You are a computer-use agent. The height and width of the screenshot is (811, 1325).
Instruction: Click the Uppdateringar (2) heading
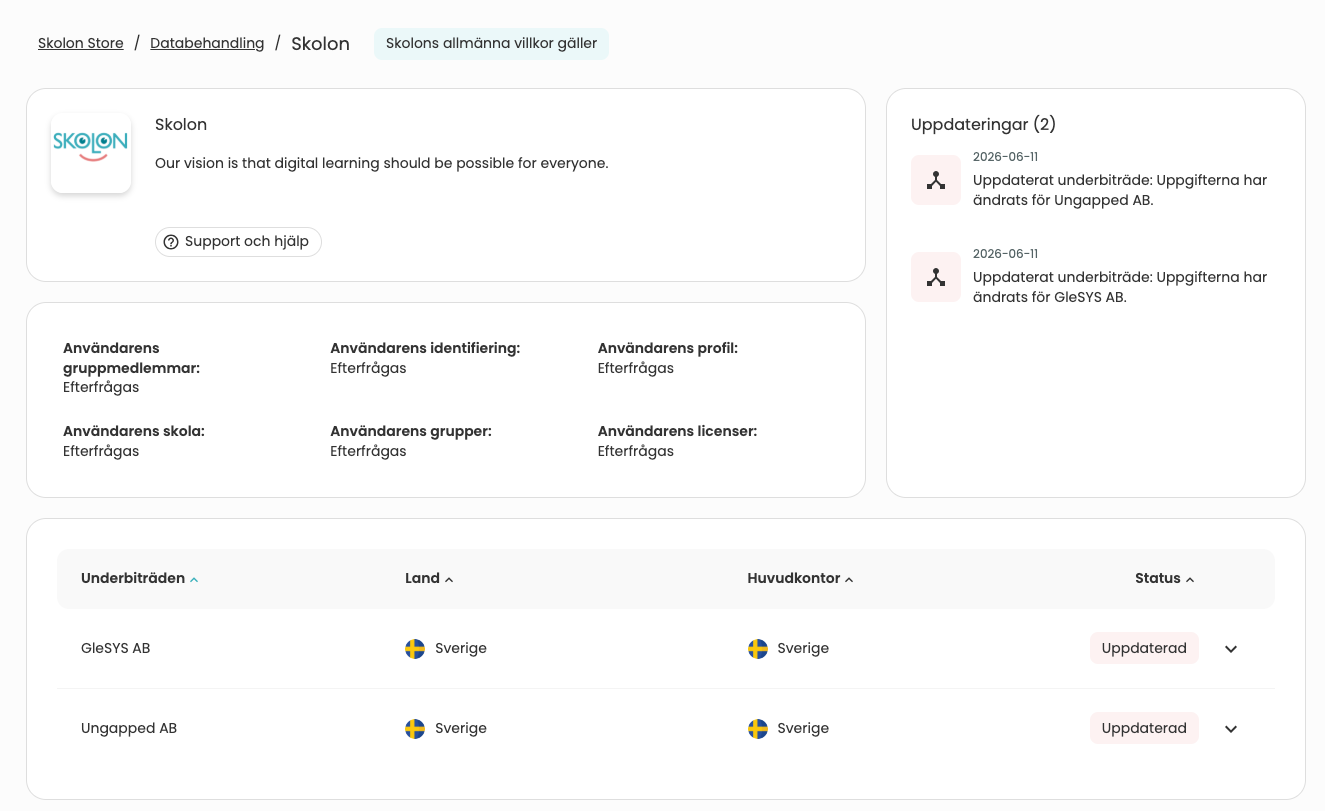[x=984, y=124]
